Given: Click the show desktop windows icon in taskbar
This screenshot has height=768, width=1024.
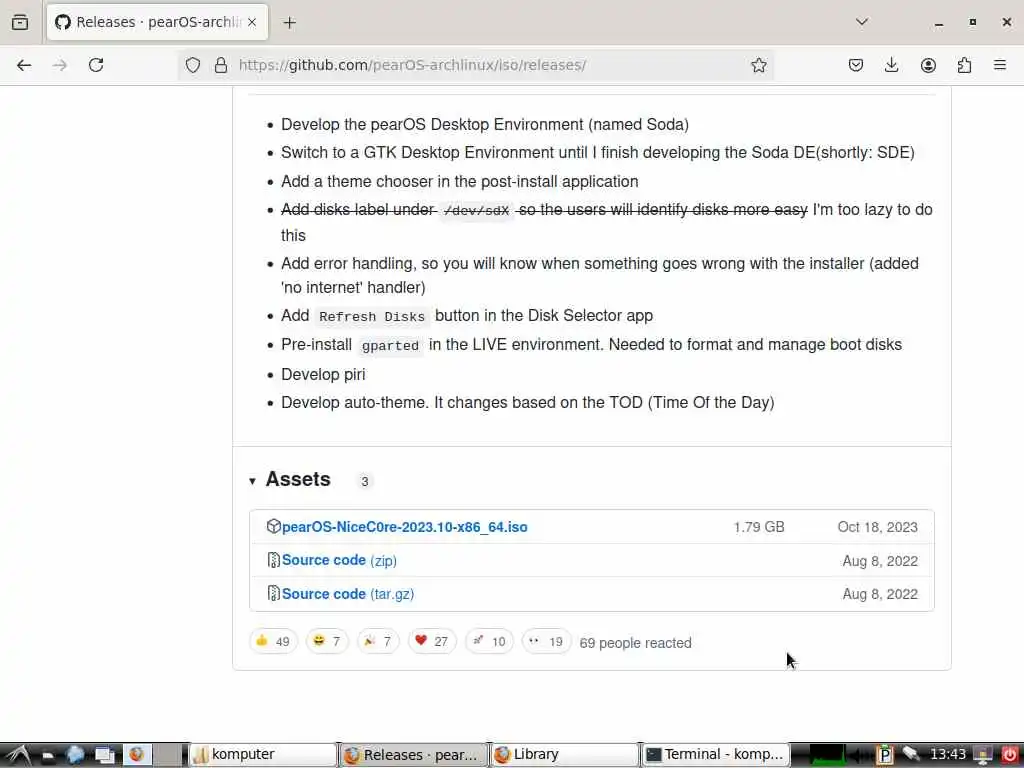Looking at the screenshot, I should (x=104, y=755).
